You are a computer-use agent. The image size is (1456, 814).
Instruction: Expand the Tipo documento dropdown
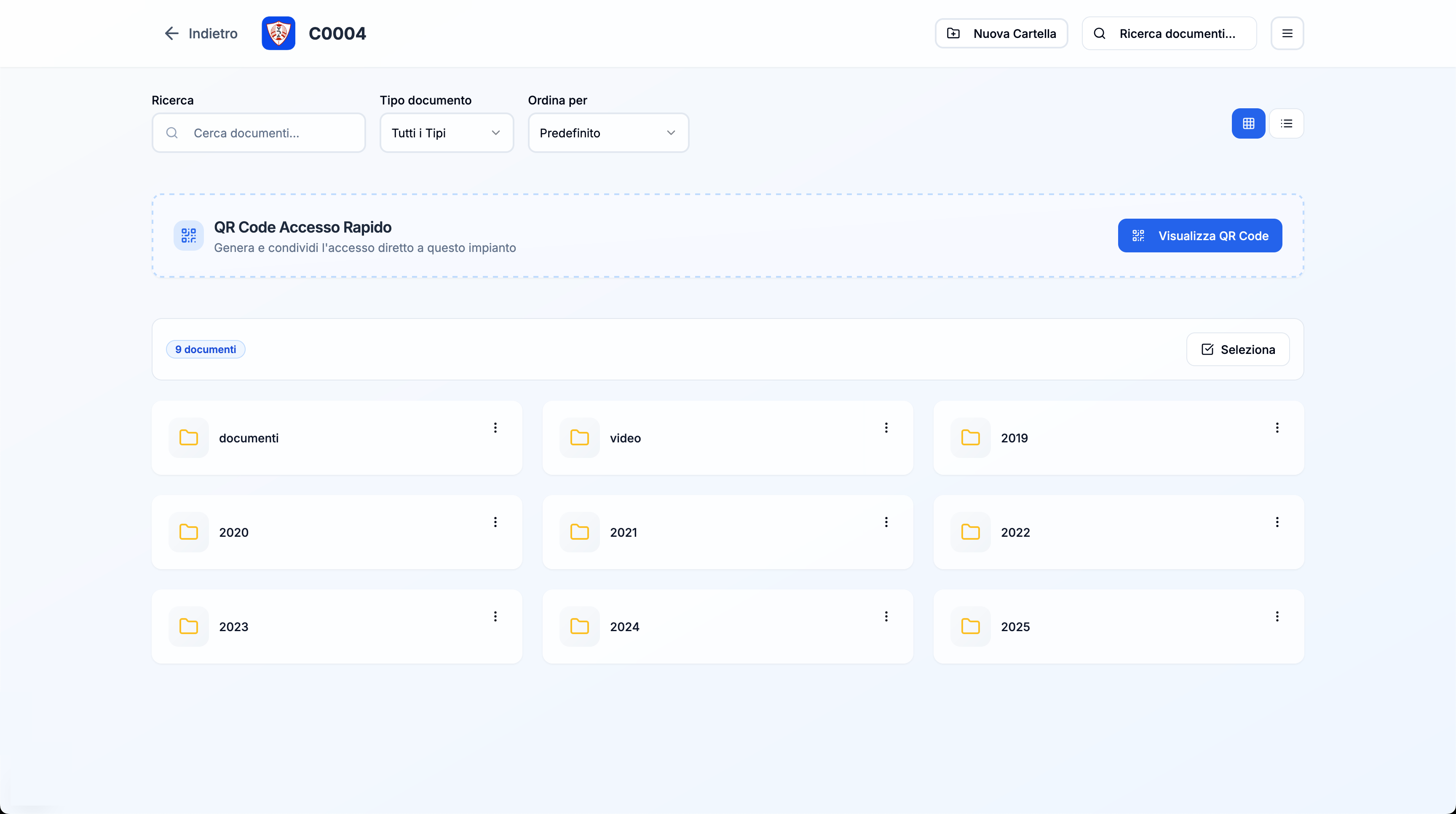pos(447,133)
